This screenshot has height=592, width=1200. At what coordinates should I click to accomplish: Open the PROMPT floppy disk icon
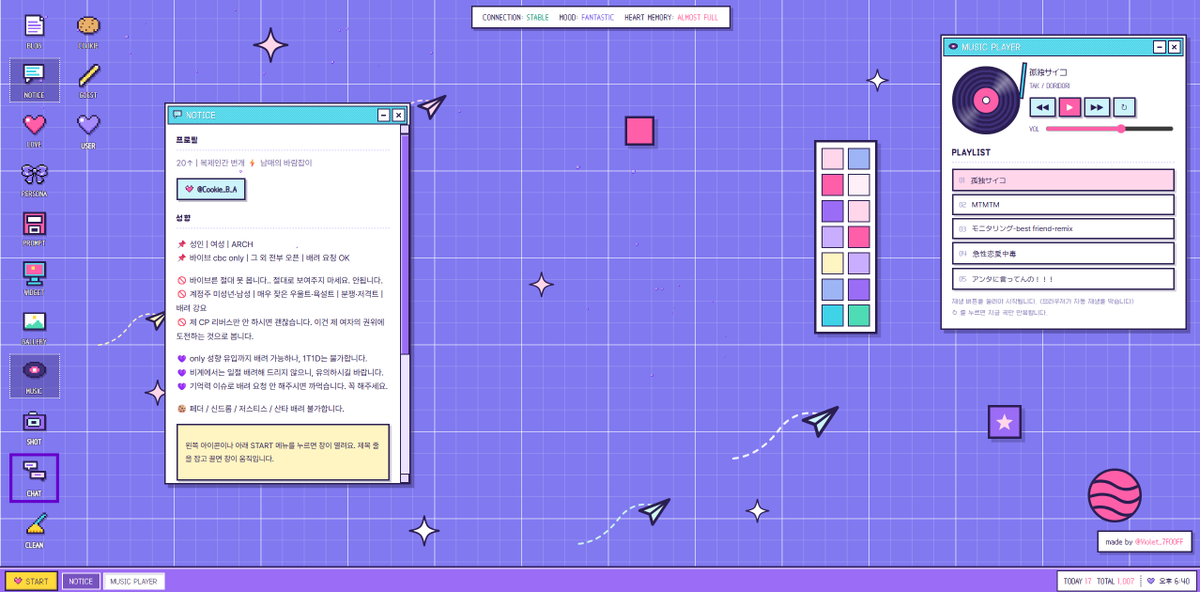(34, 227)
